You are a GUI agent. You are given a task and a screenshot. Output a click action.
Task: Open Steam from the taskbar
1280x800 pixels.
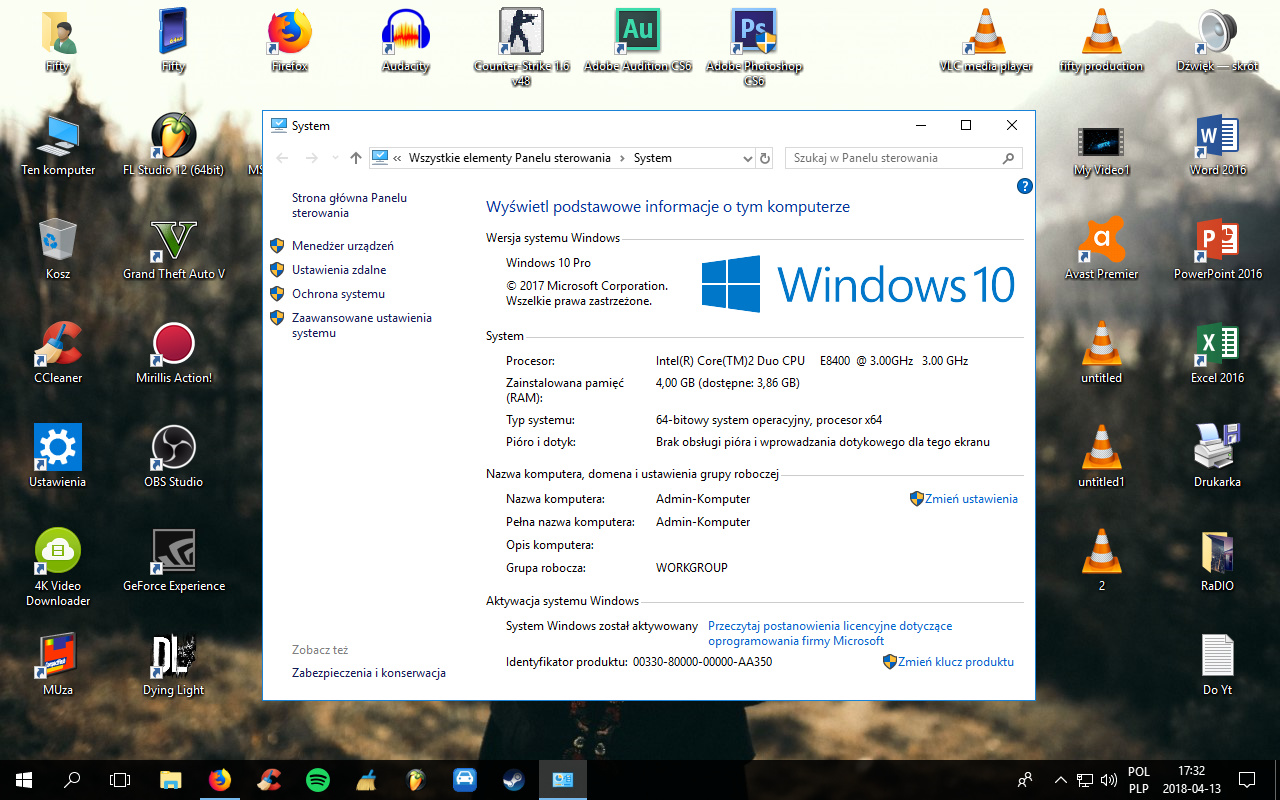click(x=513, y=779)
